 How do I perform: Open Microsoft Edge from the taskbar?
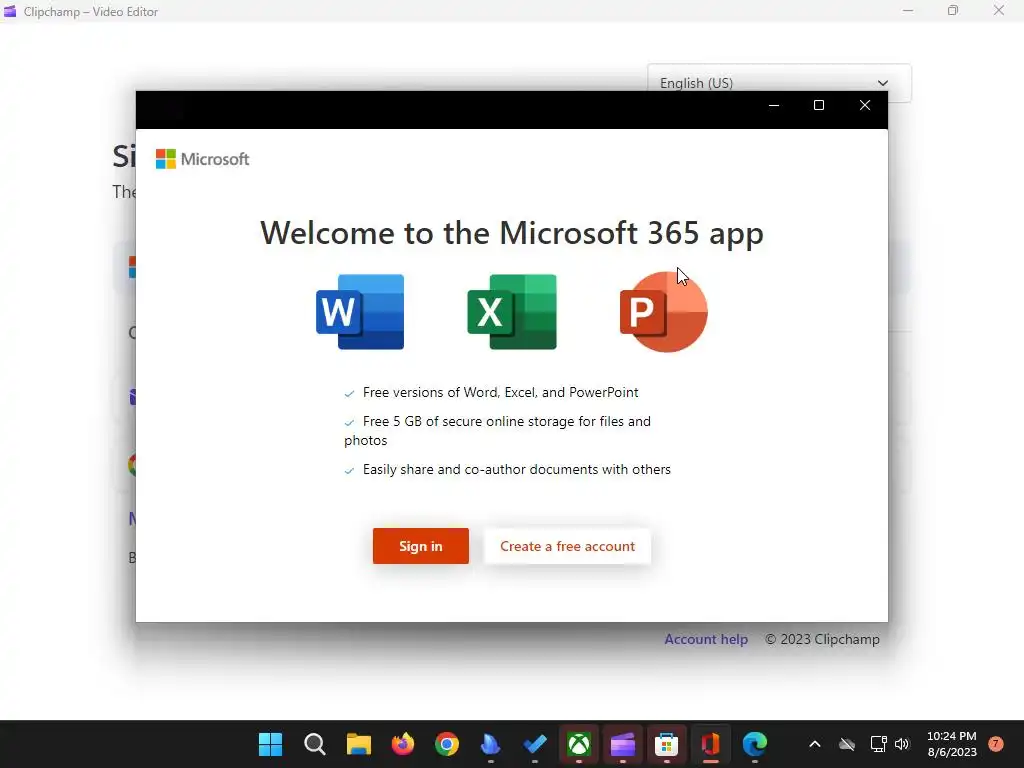[x=755, y=744]
